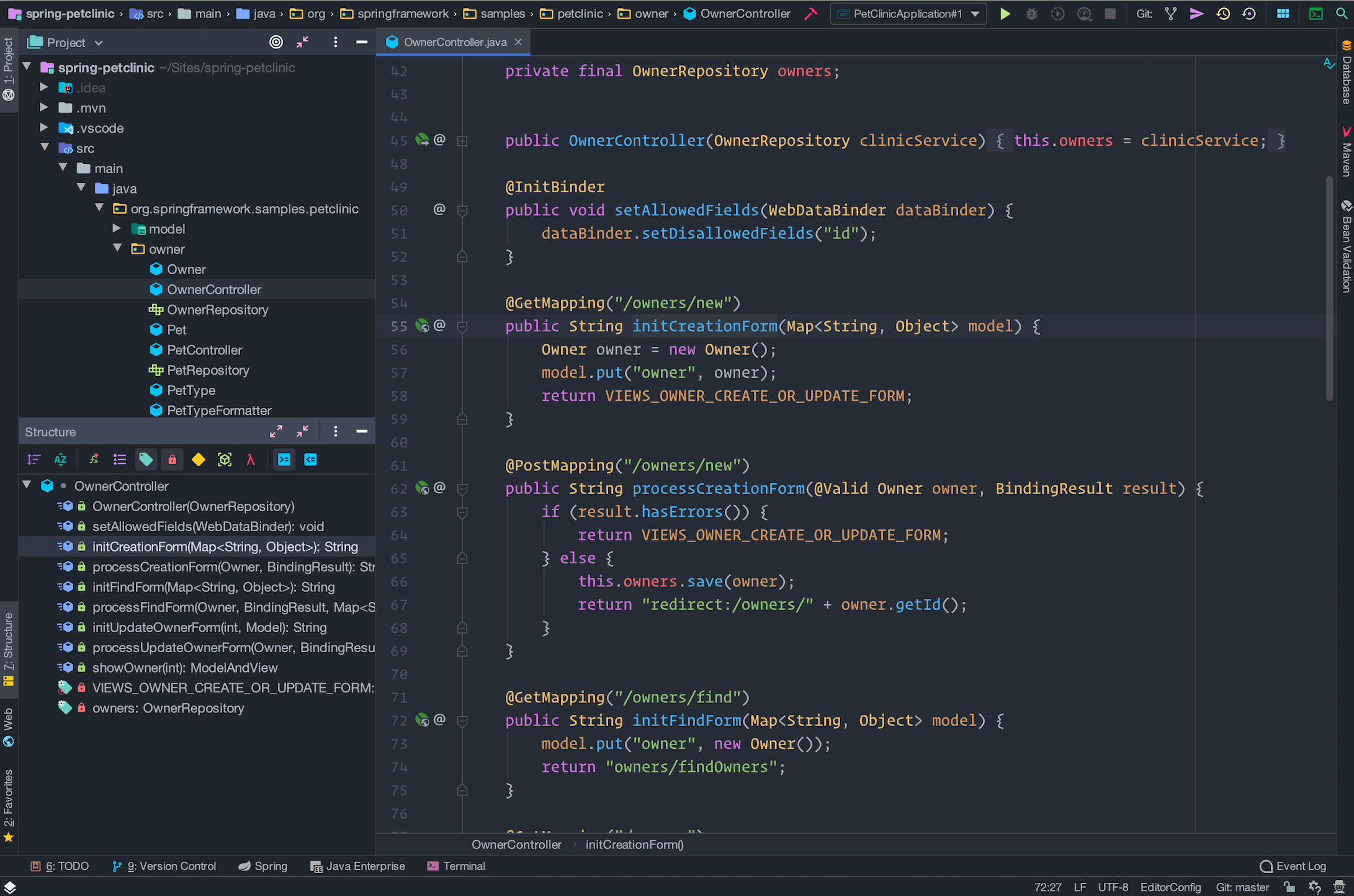Collapse the owner package

[117, 248]
